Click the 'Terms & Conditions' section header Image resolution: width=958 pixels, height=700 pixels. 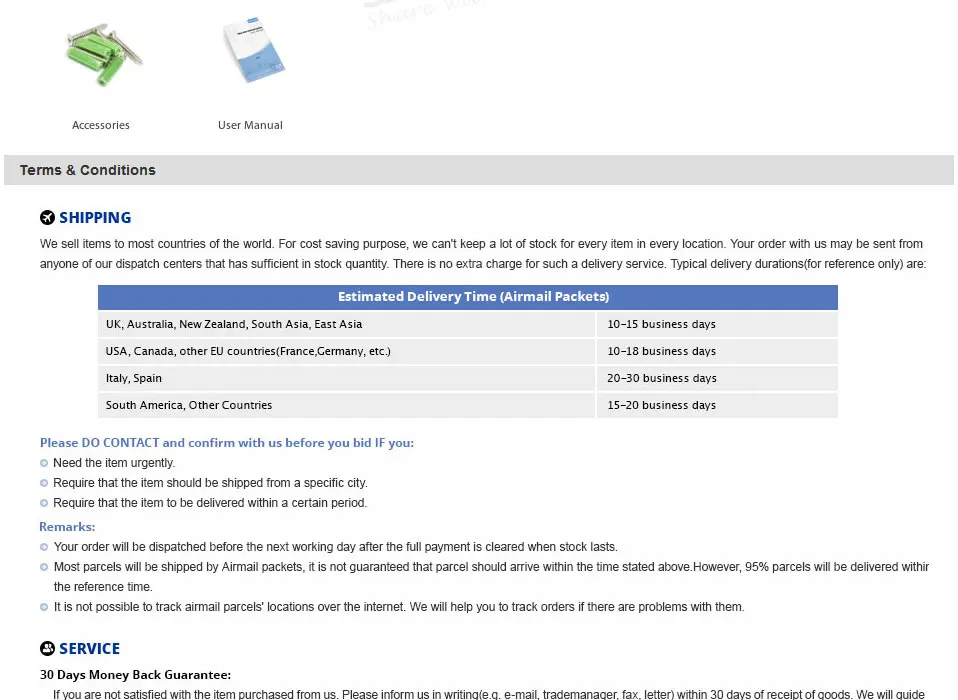(x=478, y=170)
